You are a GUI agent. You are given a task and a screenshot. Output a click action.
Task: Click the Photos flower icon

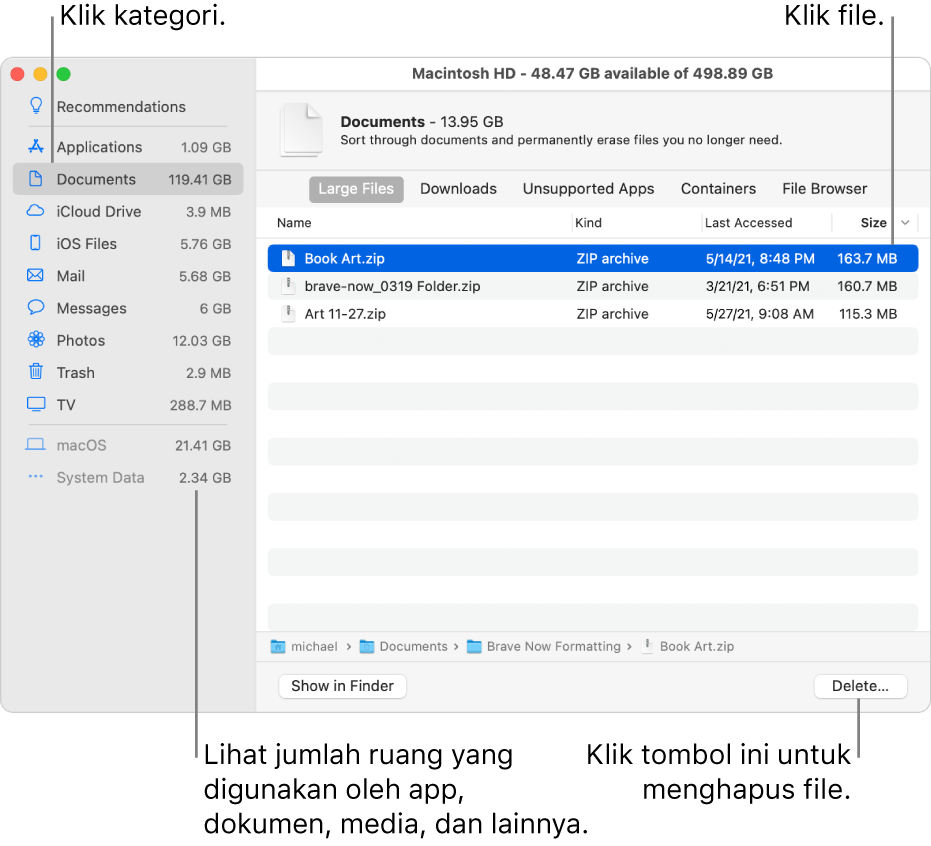[x=36, y=340]
